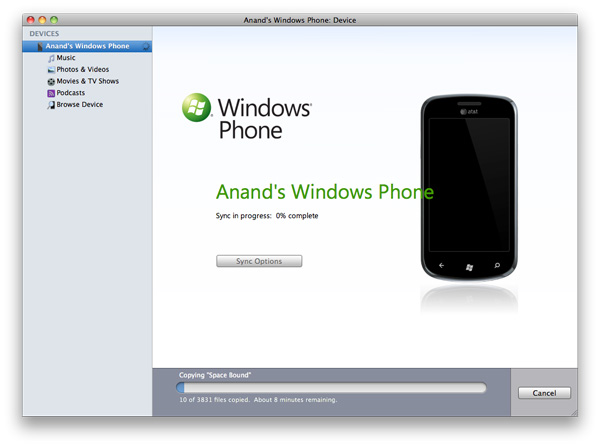The height and width of the screenshot is (447, 600).
Task: Click the phone device image
Action: pos(469,188)
